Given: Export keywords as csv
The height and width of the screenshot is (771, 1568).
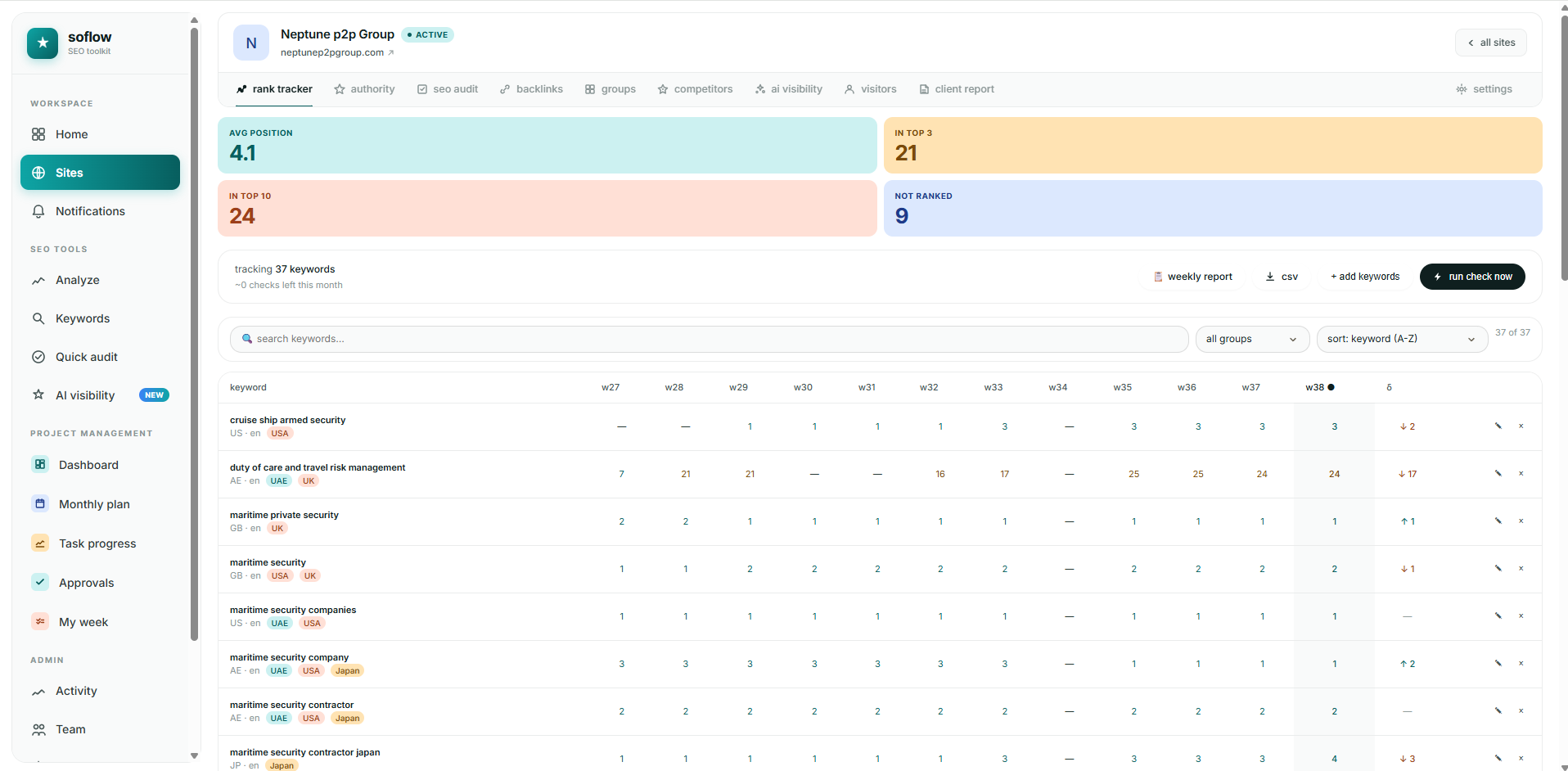Looking at the screenshot, I should [x=1282, y=277].
